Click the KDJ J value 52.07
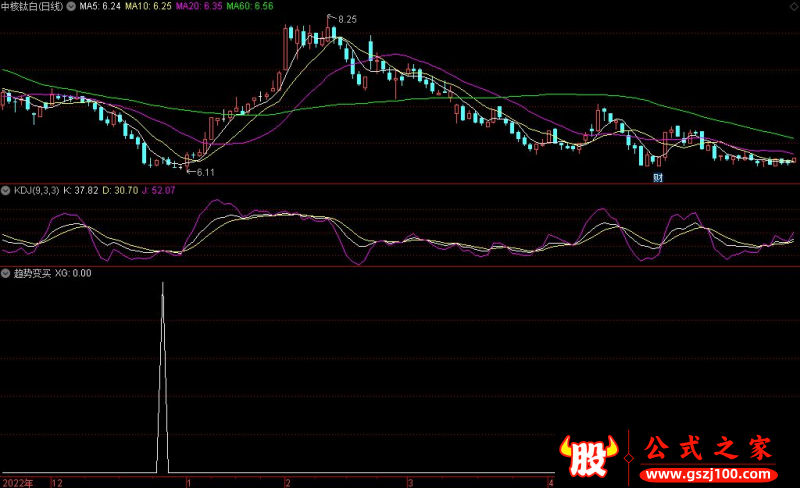800x488 pixels. click(x=162, y=190)
